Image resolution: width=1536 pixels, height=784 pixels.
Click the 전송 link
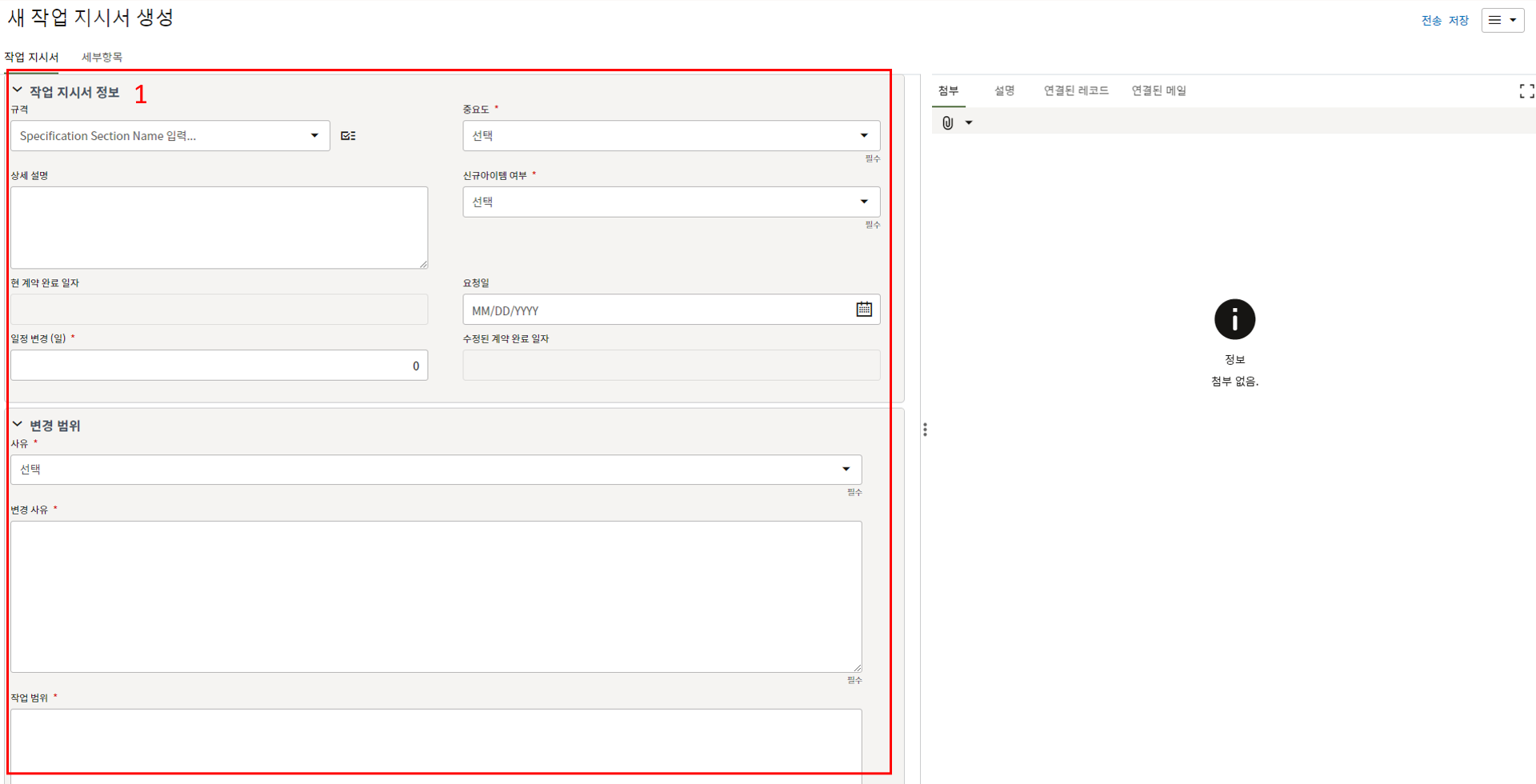tap(1430, 21)
